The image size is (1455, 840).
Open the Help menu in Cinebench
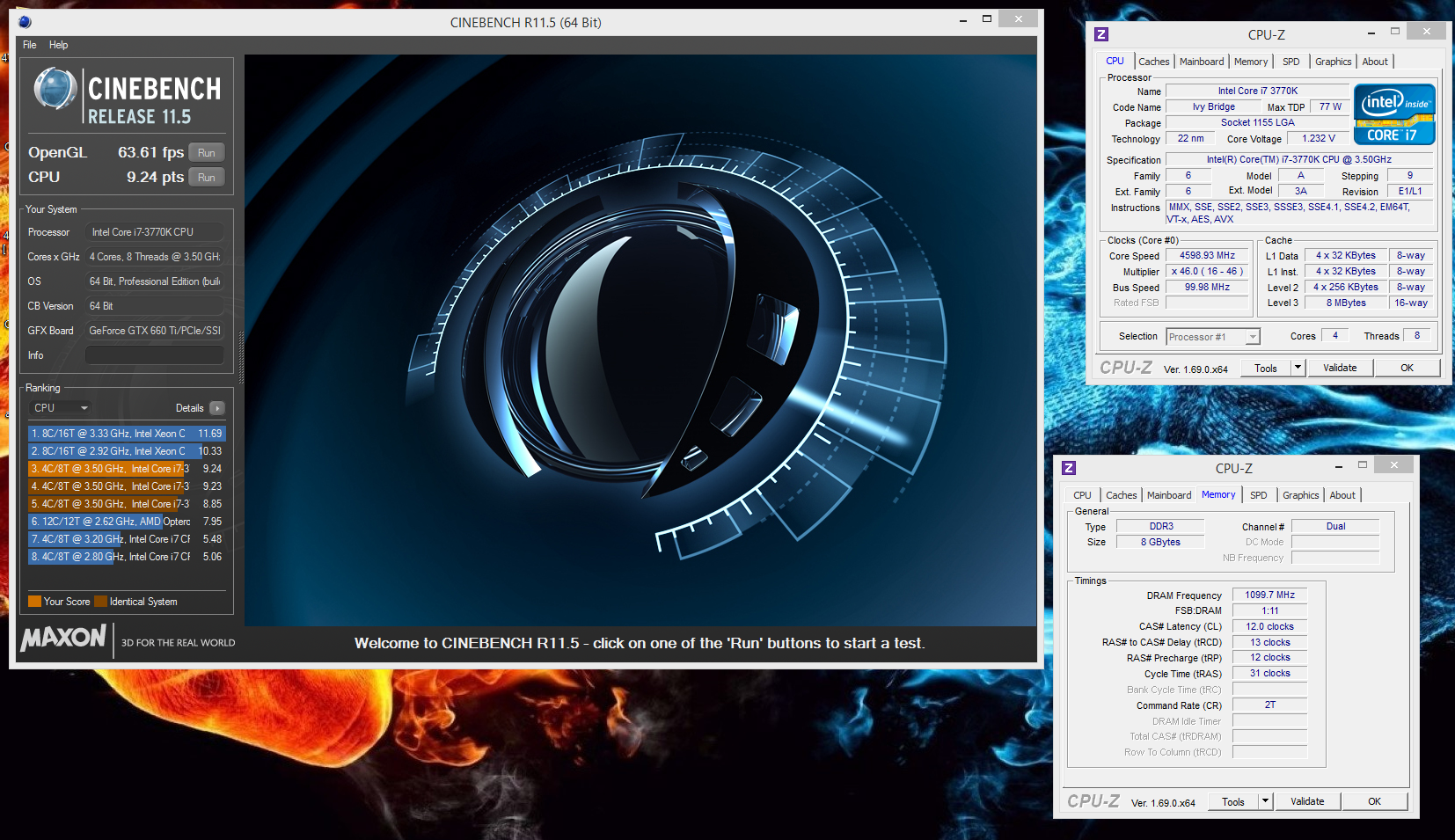click(58, 45)
